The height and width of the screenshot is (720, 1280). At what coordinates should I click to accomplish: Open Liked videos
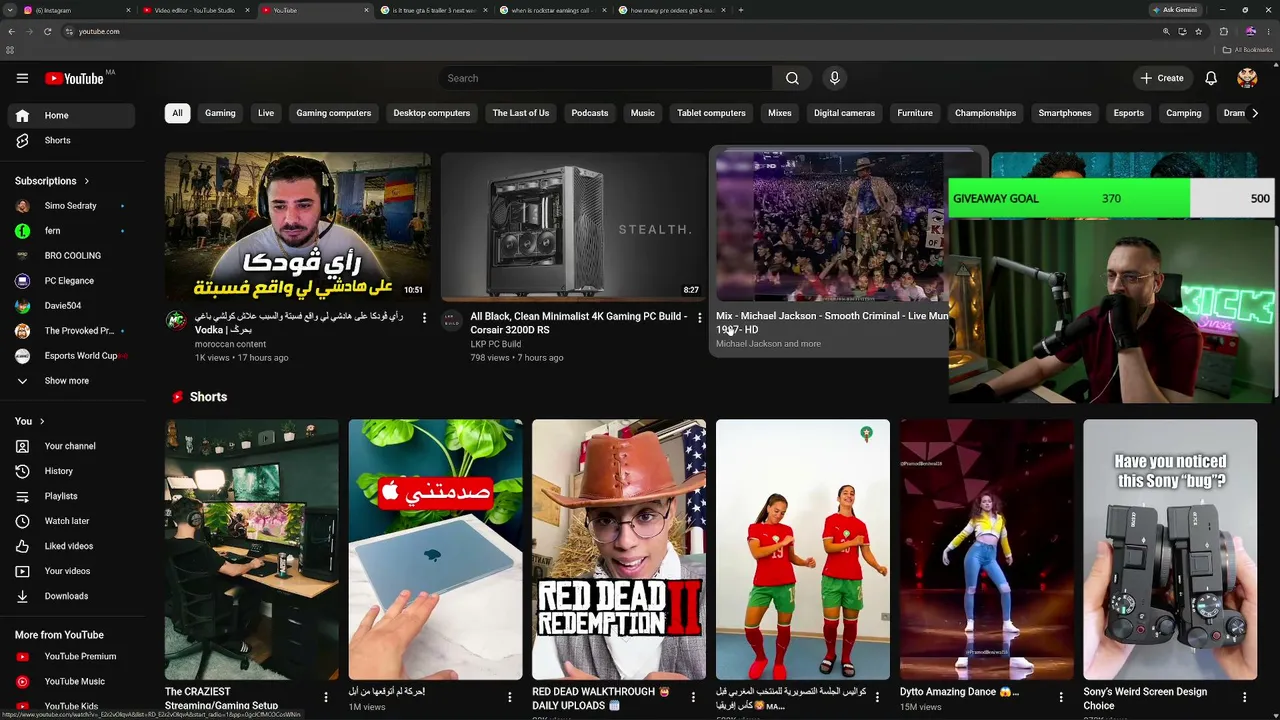tap(70, 546)
